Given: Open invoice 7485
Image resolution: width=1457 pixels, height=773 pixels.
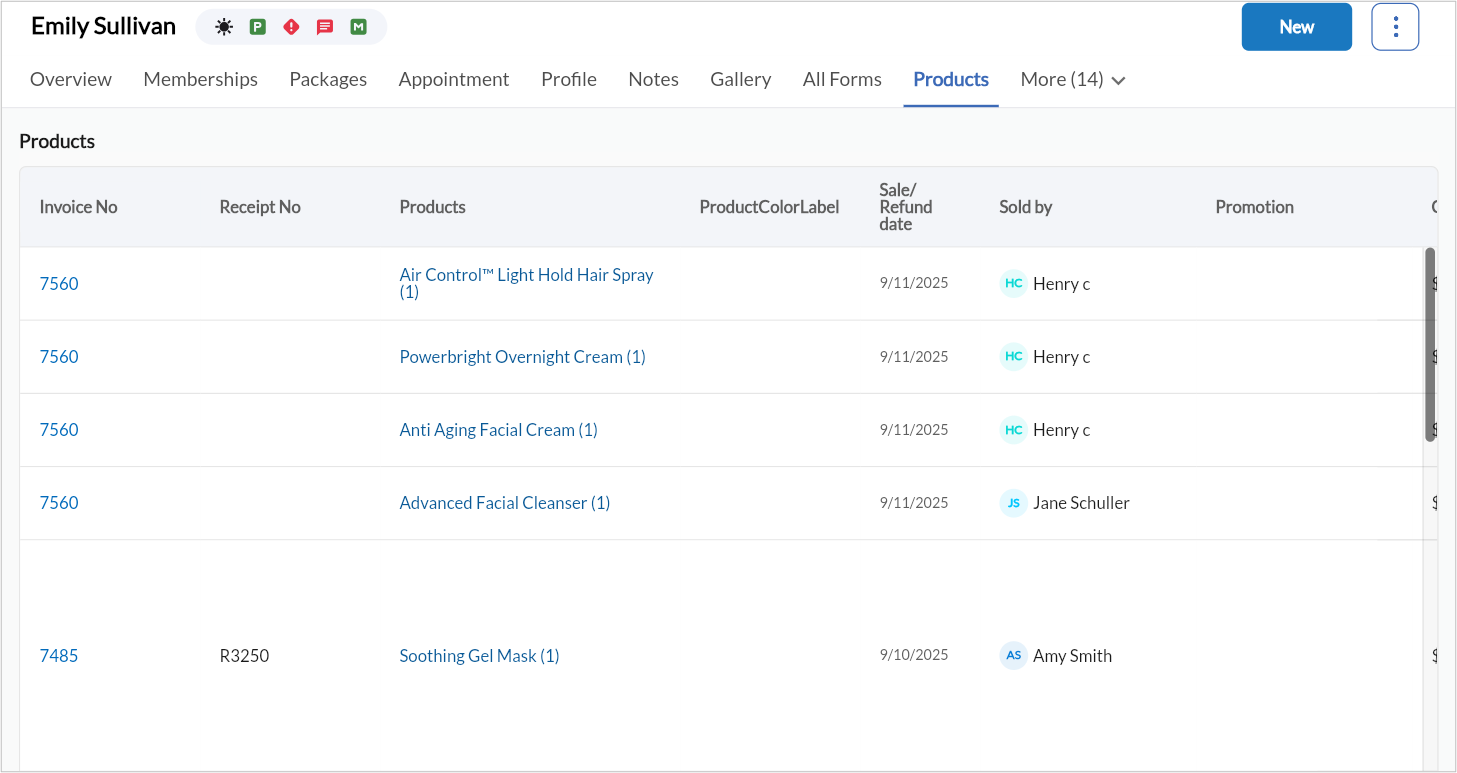Looking at the screenshot, I should pyautogui.click(x=59, y=655).
